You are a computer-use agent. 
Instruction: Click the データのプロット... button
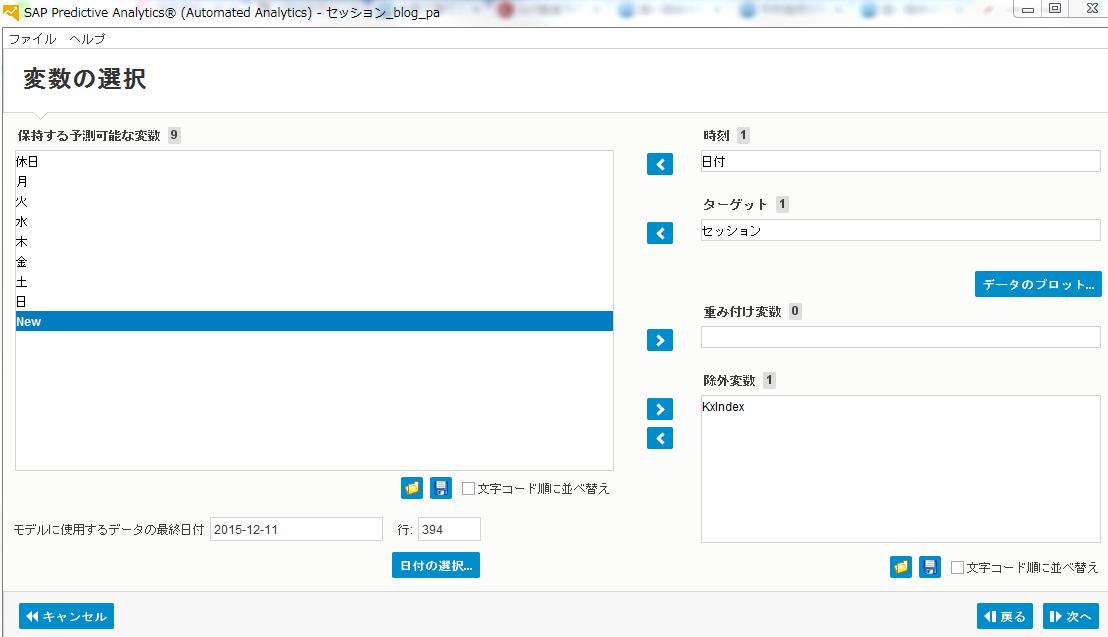[1038, 284]
